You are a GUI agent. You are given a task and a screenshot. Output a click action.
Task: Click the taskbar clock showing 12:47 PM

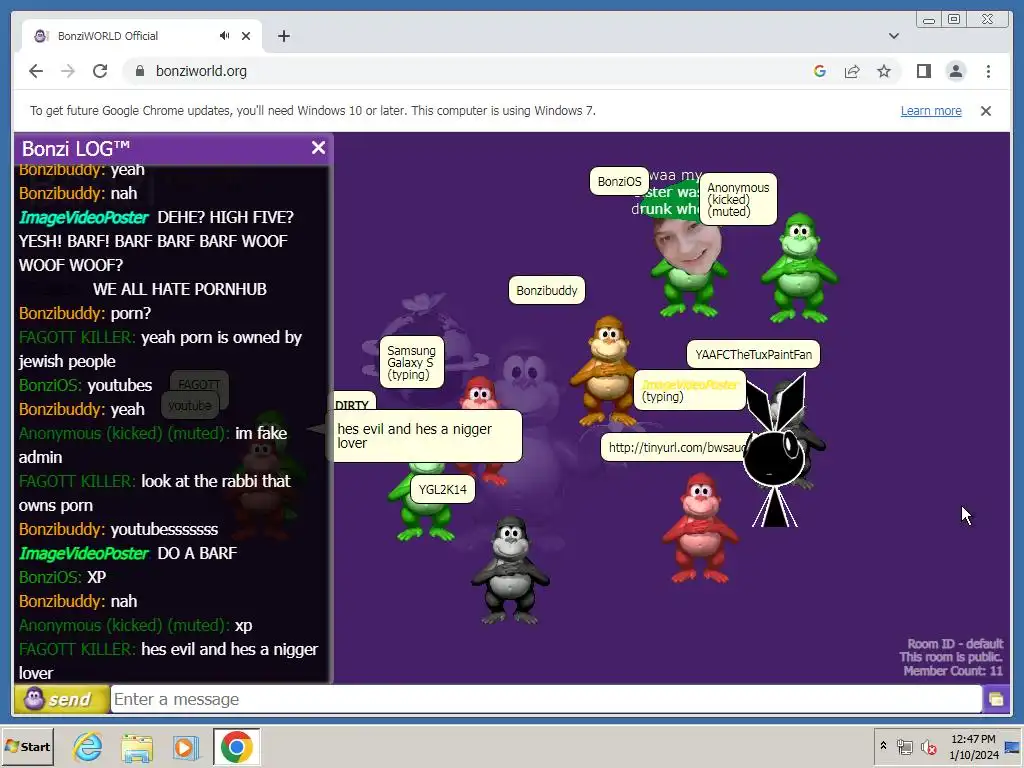point(973,746)
